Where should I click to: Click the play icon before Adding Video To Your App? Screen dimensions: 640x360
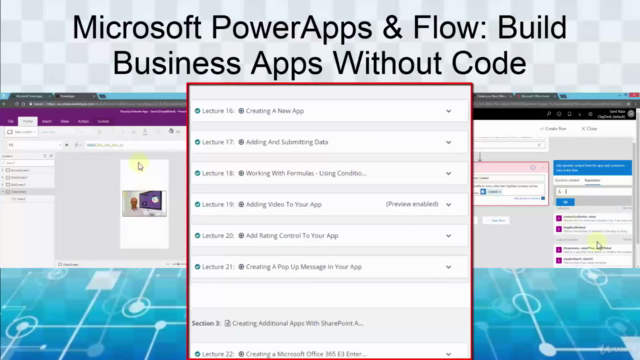click(x=241, y=204)
